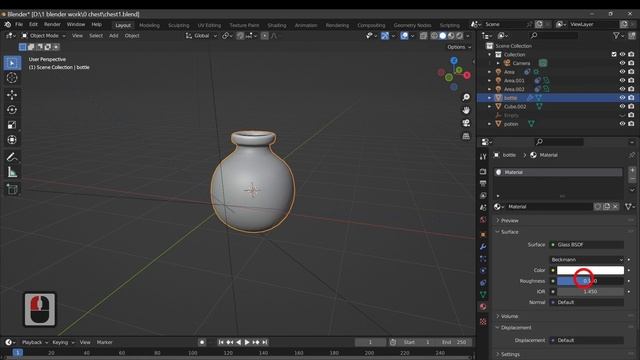Open Global transform orientation dropdown

(201, 36)
